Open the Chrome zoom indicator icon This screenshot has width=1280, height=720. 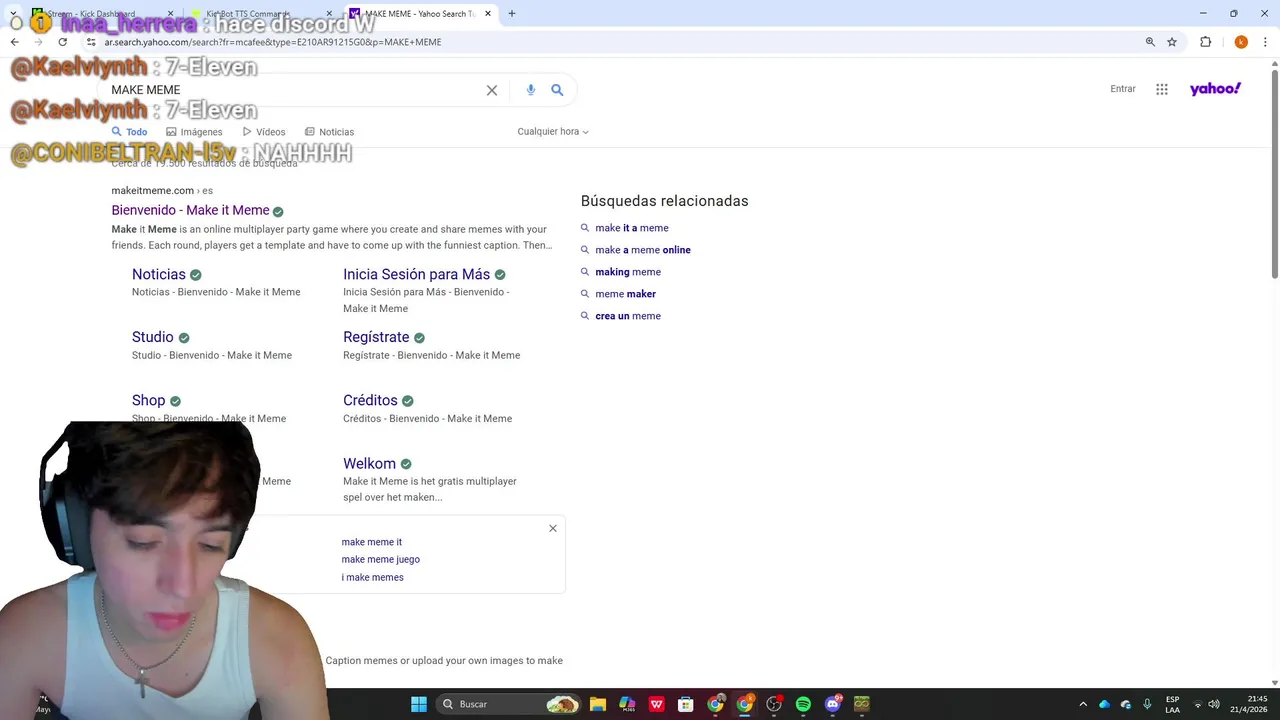coord(1150,42)
